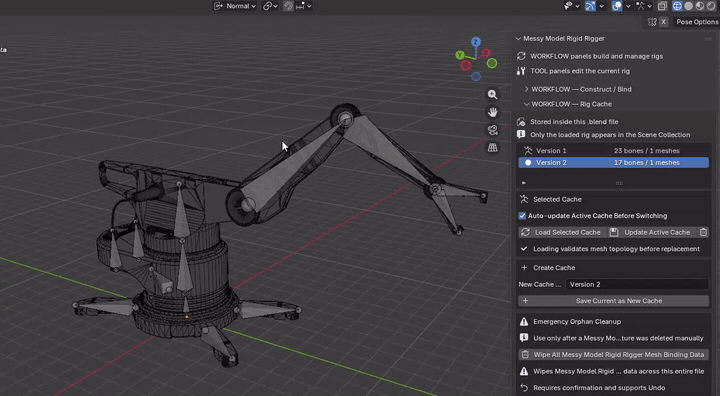Image resolution: width=720 pixels, height=396 pixels.
Task: Toggle the viewport gizmos button
Action: tap(591, 6)
